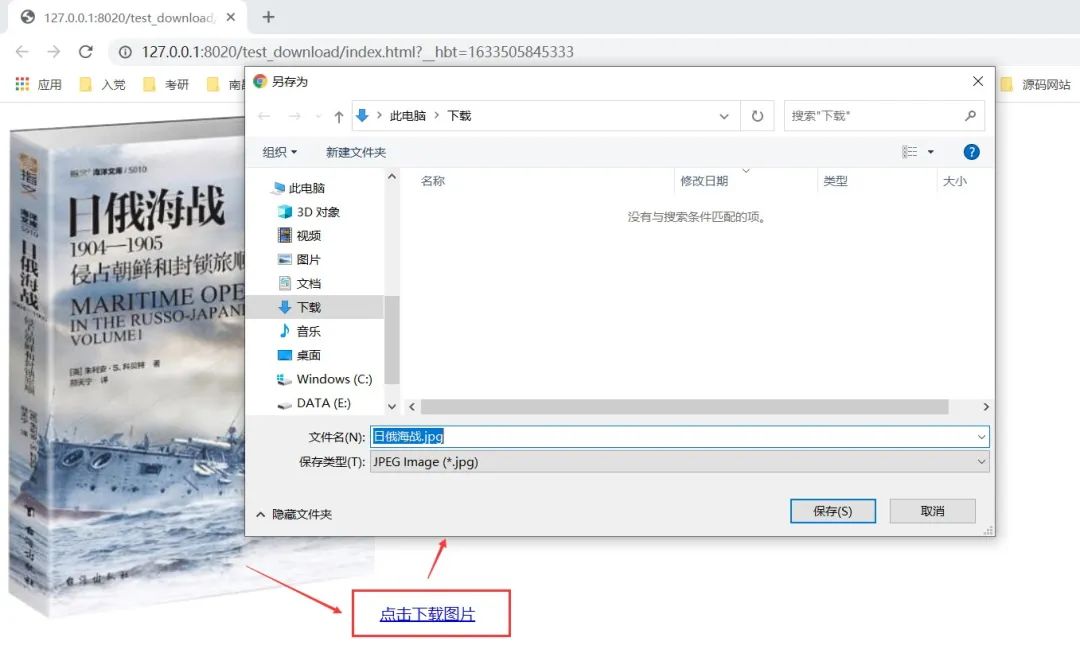Screen dimensions: 1080x661
Task: Open the 保存类型 JPEG Image dropdown
Action: click(680, 462)
